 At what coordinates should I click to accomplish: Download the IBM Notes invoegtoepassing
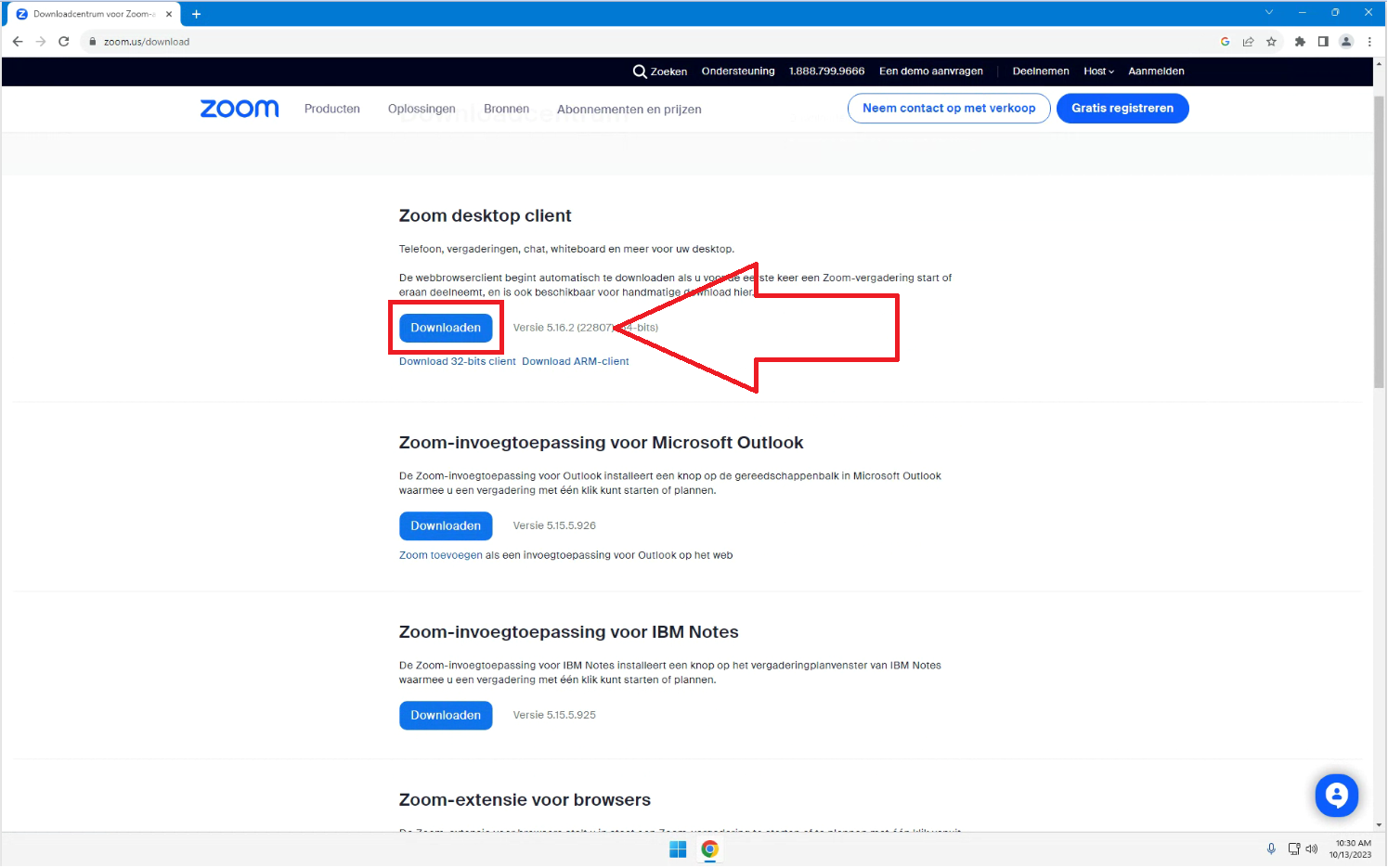pyautogui.click(x=446, y=716)
